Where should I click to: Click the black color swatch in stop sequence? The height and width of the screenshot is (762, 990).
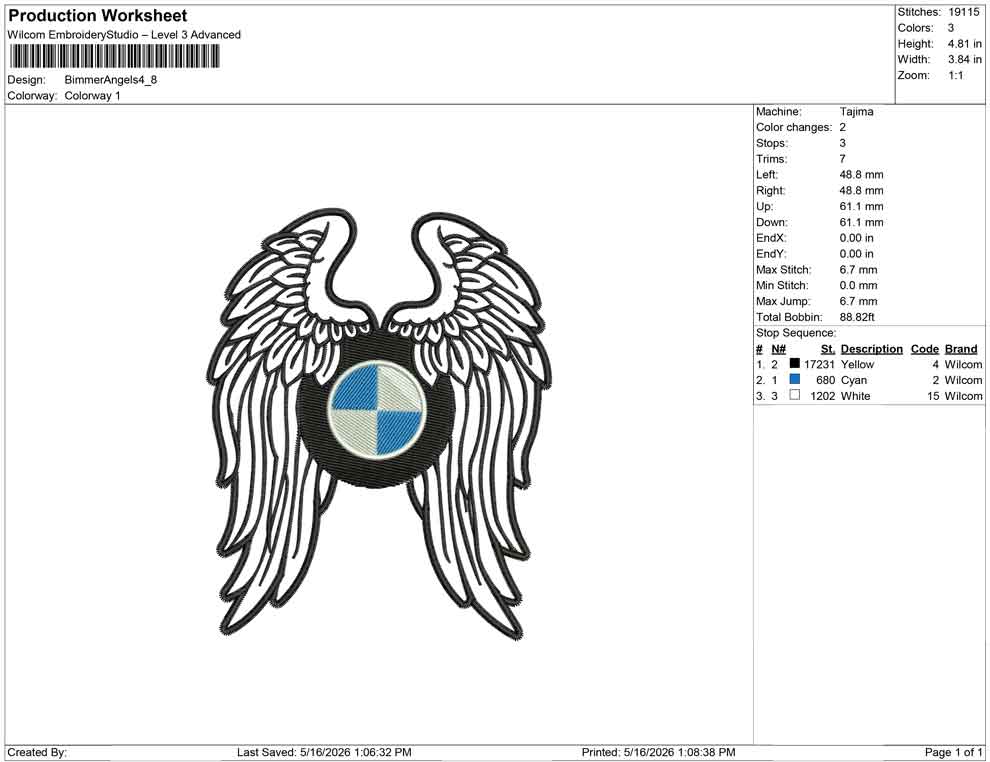coord(794,364)
